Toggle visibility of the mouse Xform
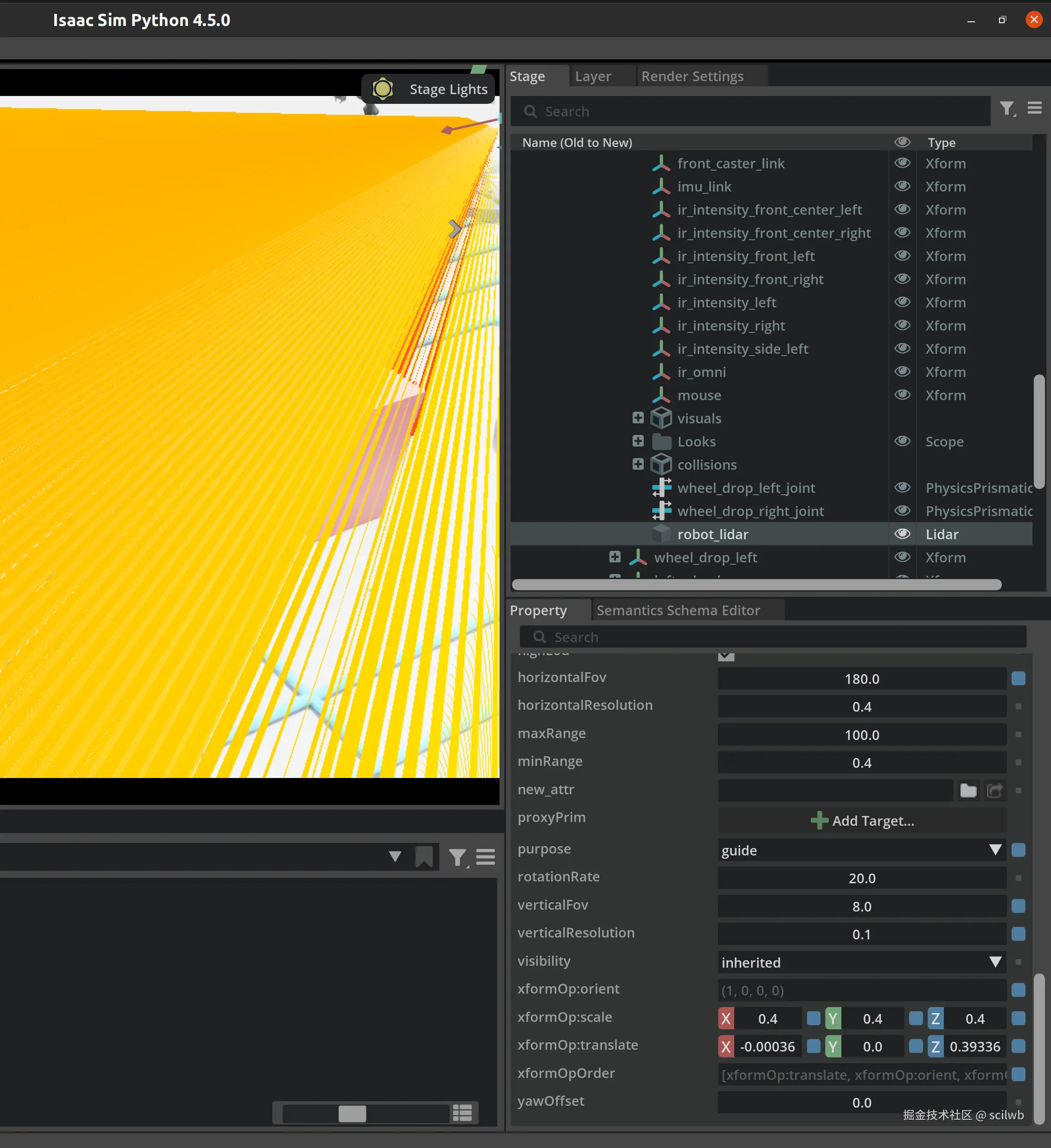1051x1148 pixels. pos(902,395)
